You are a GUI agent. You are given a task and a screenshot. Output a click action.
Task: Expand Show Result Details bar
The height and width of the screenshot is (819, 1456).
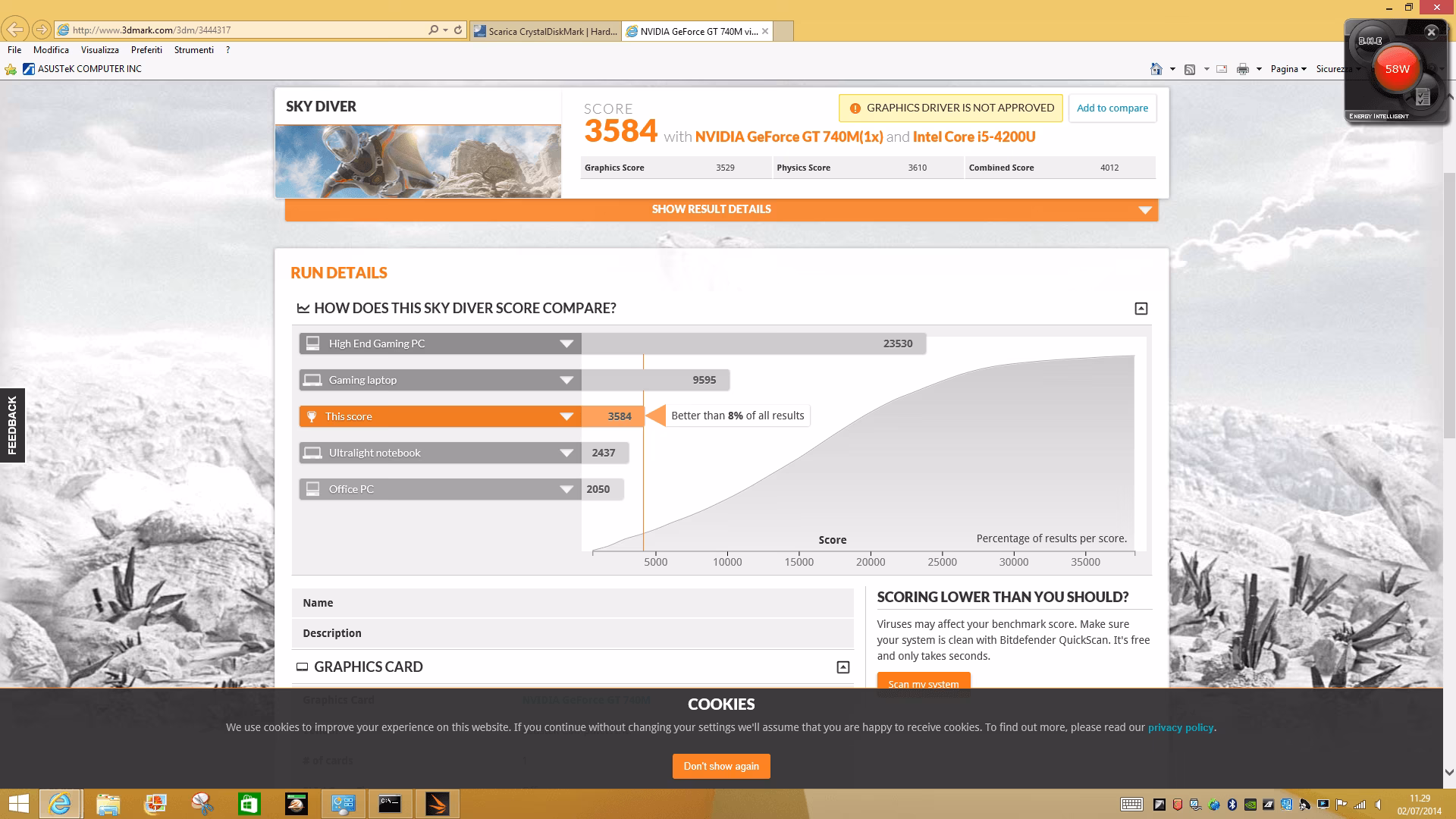click(721, 209)
